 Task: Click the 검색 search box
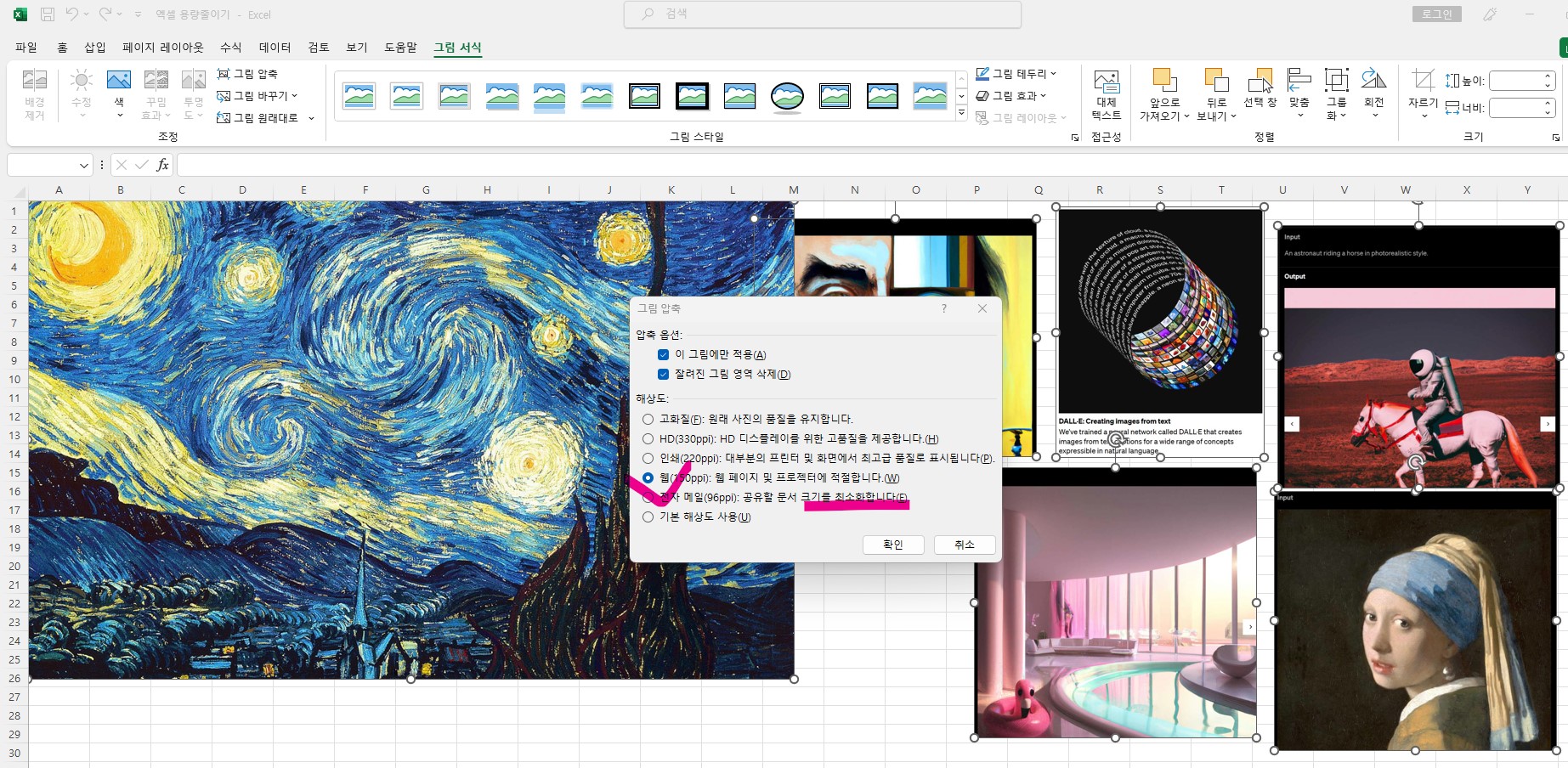(823, 14)
